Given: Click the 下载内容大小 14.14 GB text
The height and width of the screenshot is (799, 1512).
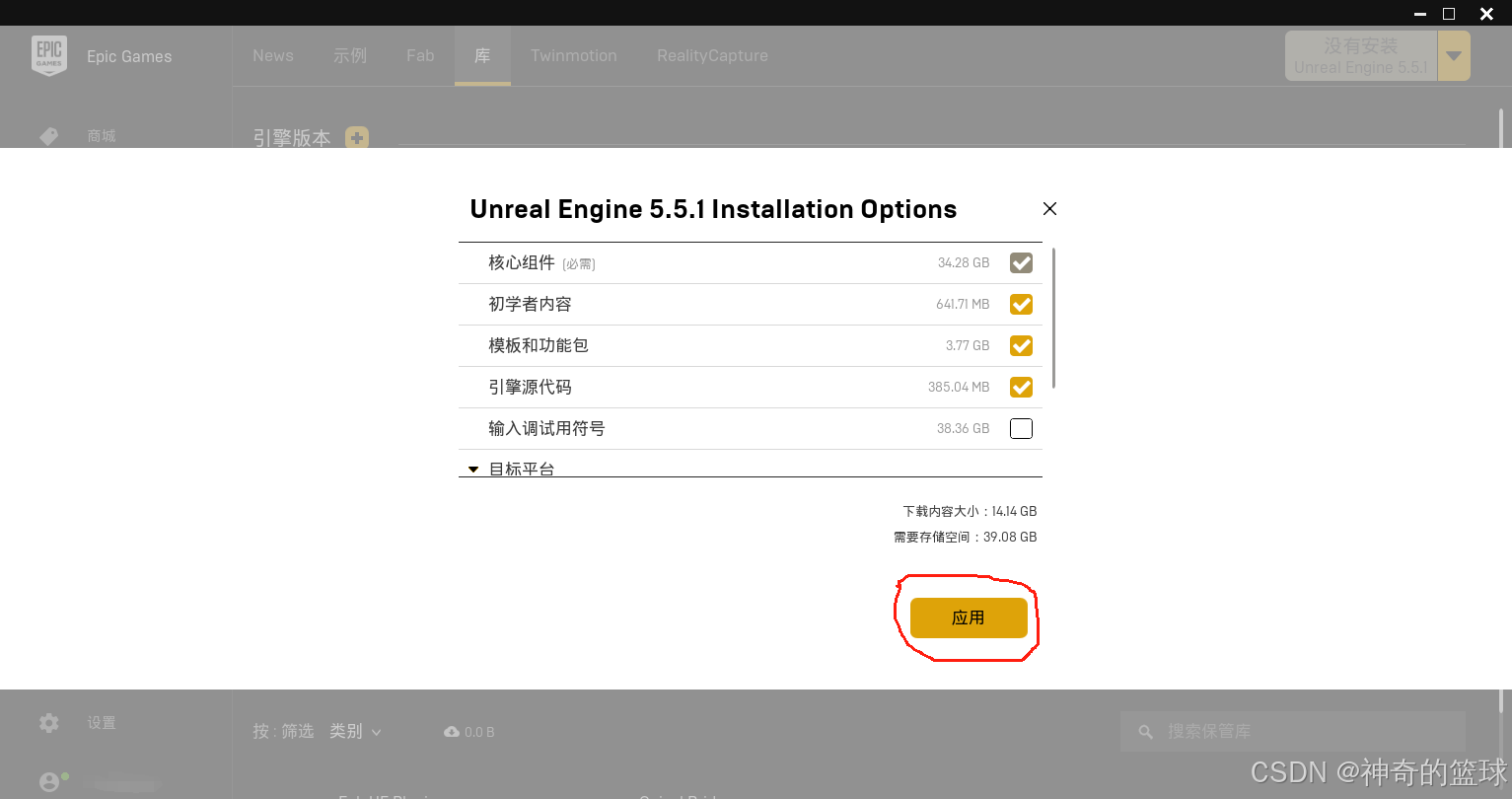Looking at the screenshot, I should coord(970,511).
